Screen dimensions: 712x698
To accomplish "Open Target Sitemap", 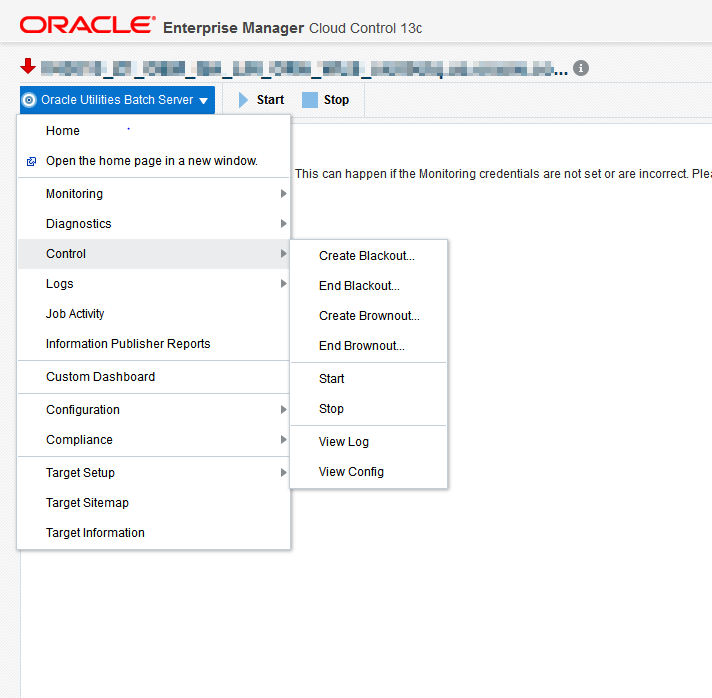I will tap(153, 503).
